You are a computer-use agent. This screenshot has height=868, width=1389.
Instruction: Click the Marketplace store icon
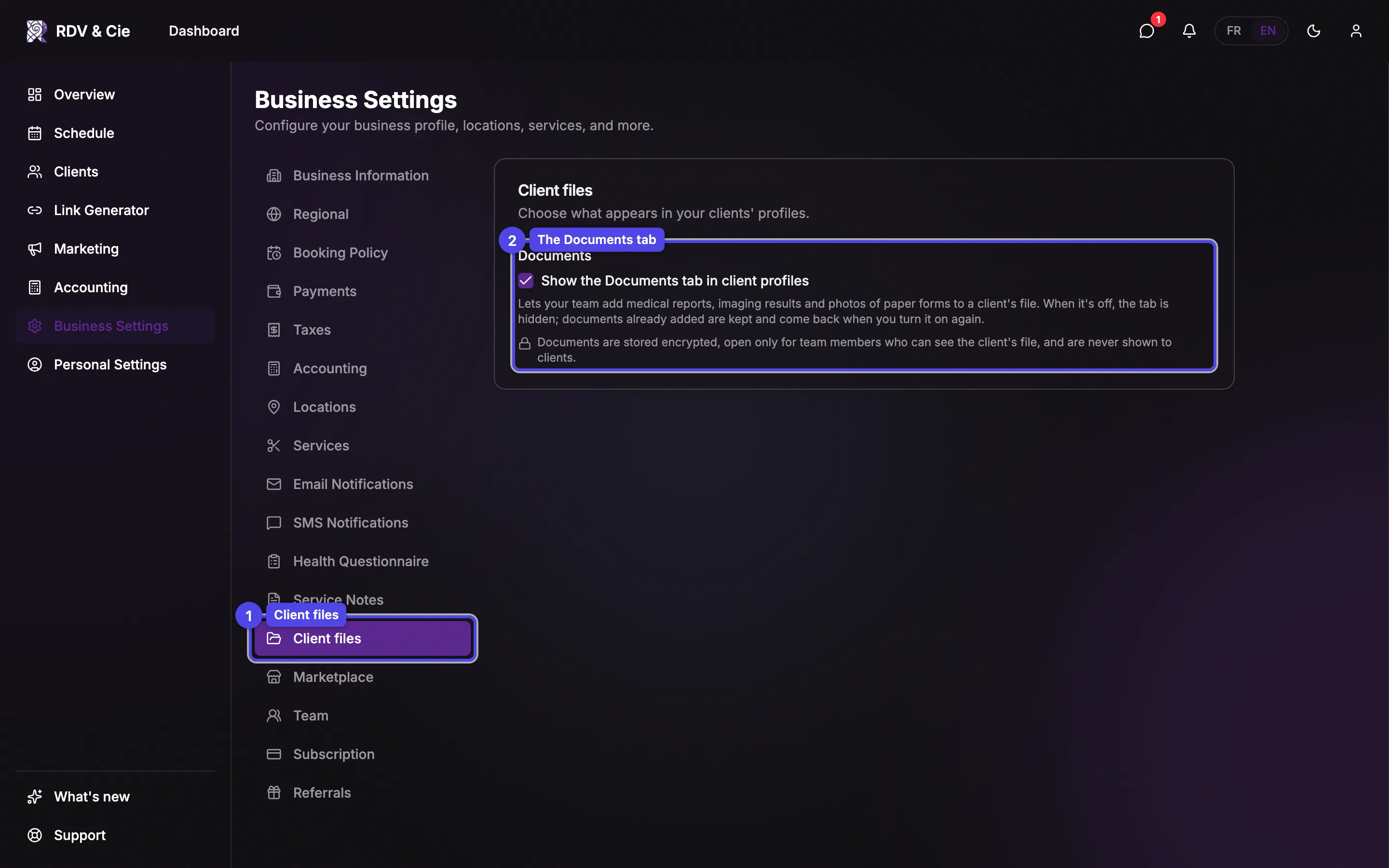point(274,678)
